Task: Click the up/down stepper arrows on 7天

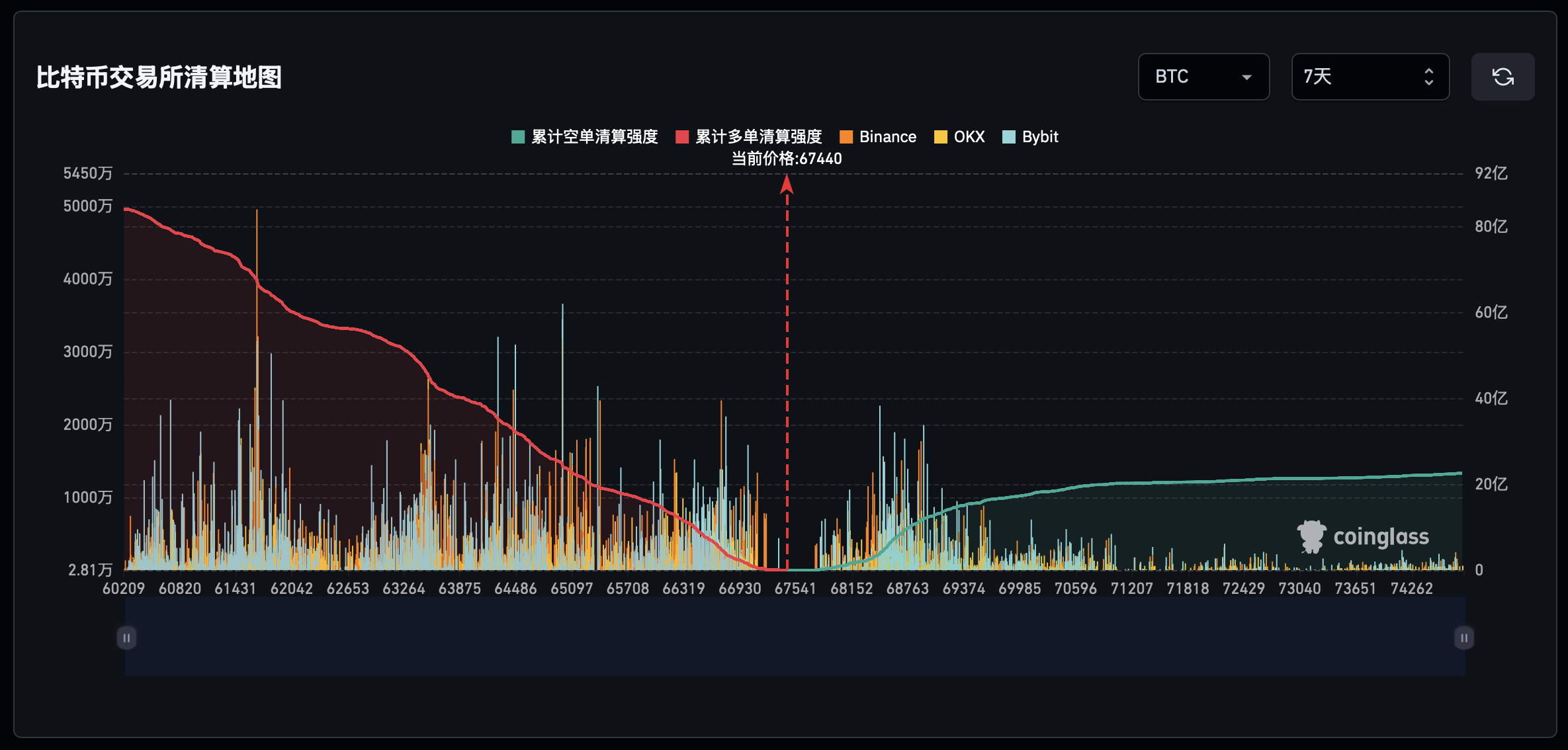Action: 1429,77
